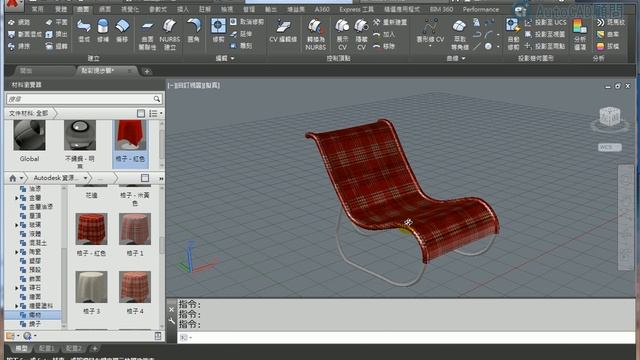Toggle document materials thumbnail view button
This screenshot has width=640, height=360.
tap(141, 113)
